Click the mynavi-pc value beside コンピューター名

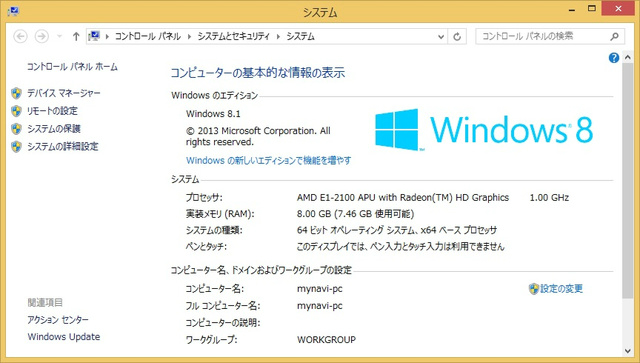tap(320, 289)
